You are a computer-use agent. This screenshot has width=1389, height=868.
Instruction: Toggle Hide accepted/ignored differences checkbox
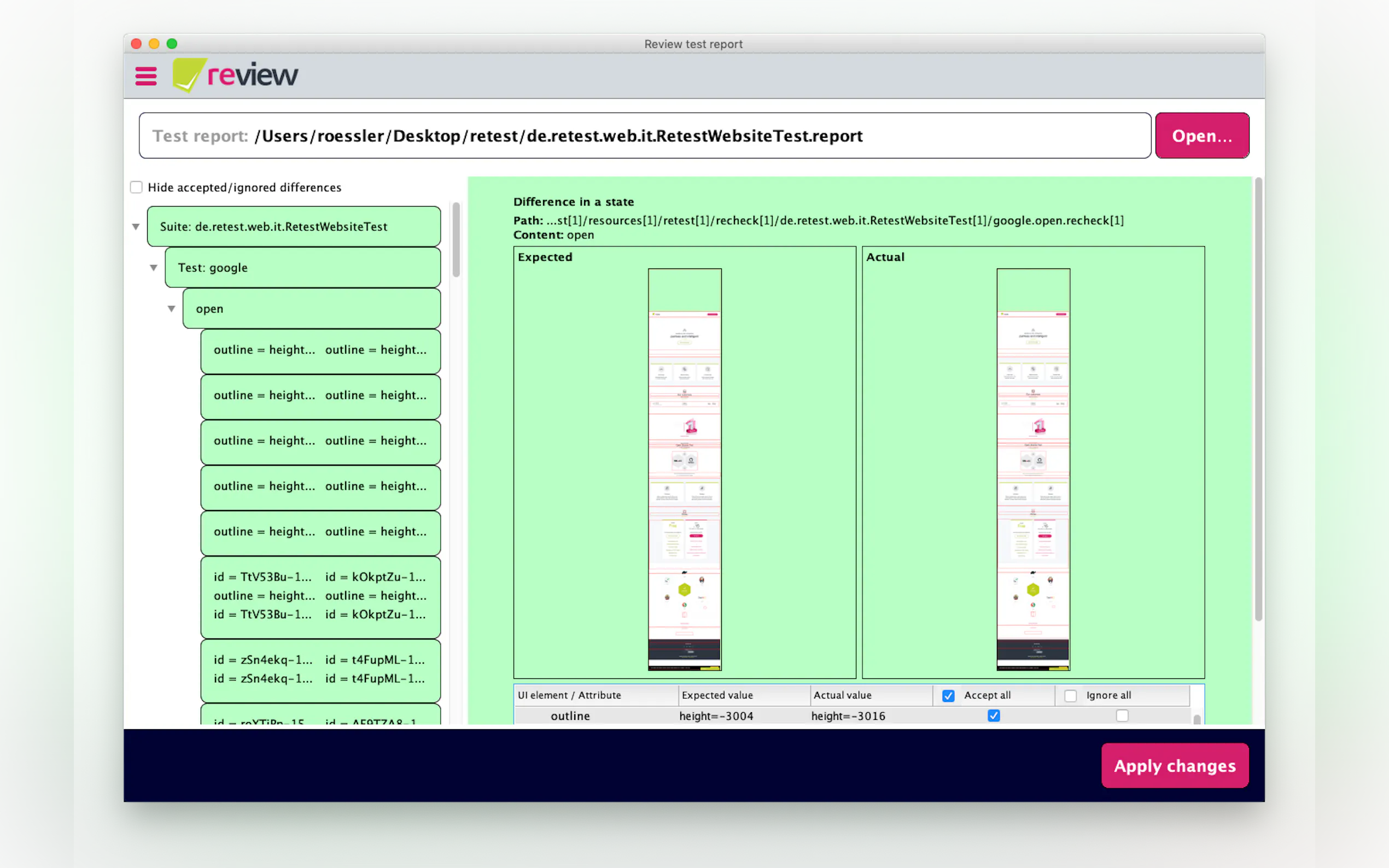pos(136,187)
